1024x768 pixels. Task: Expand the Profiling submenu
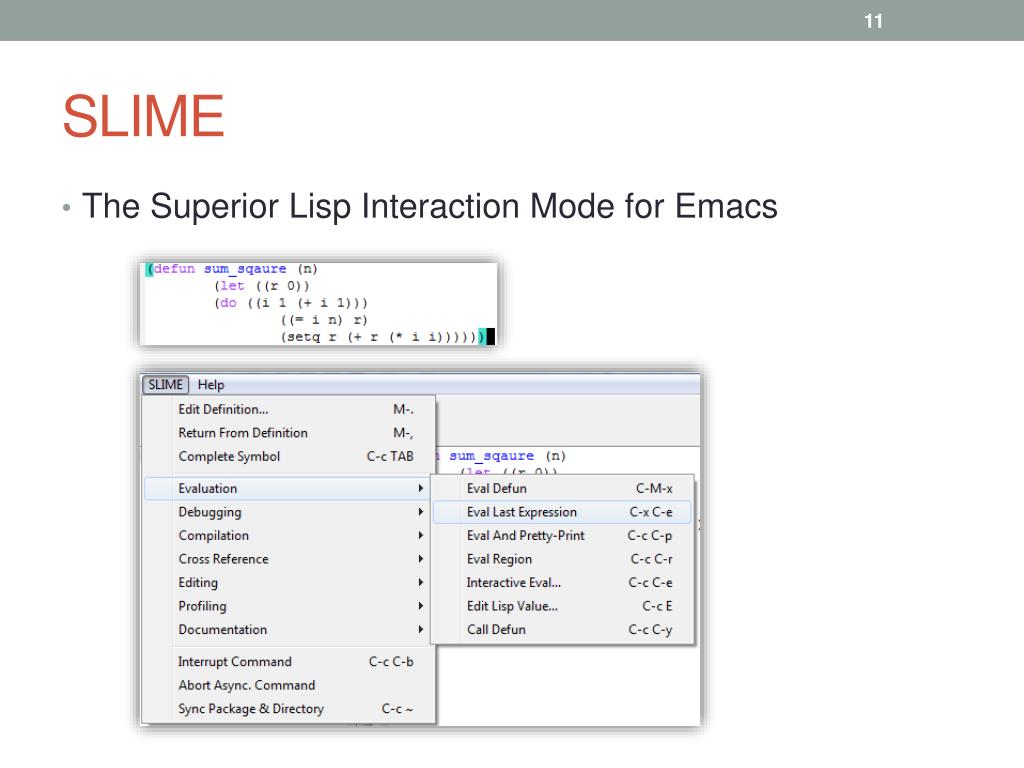(289, 606)
